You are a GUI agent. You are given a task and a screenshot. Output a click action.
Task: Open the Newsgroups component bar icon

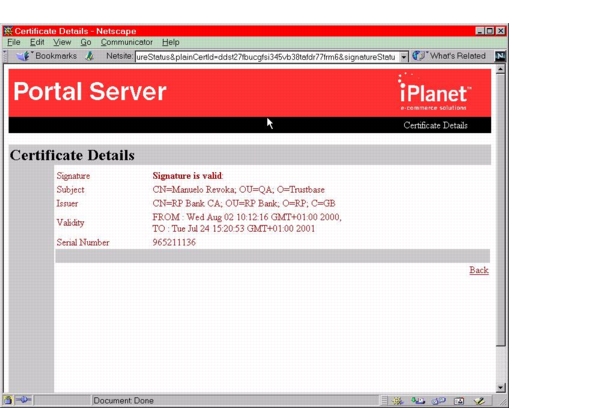[439, 400]
